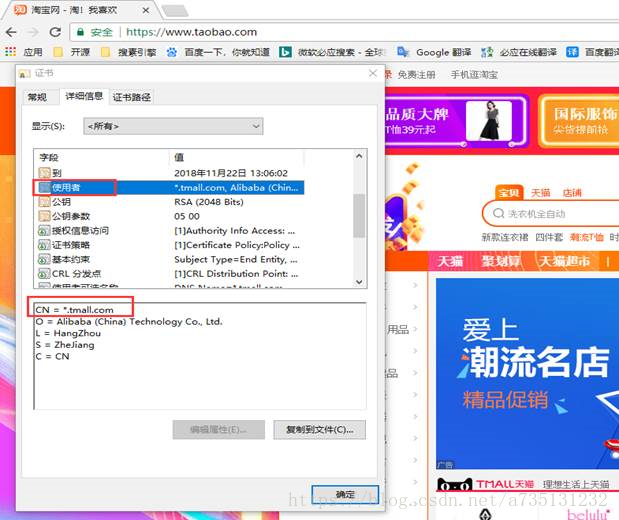Viewport: 619px width, 520px height.
Task: Open 天猫 in the orange nav bar
Action: (x=450, y=261)
